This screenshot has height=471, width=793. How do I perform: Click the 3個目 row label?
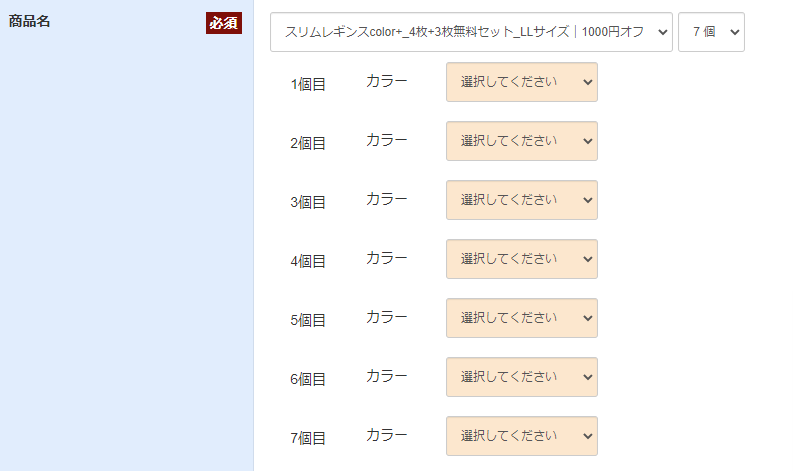(308, 203)
